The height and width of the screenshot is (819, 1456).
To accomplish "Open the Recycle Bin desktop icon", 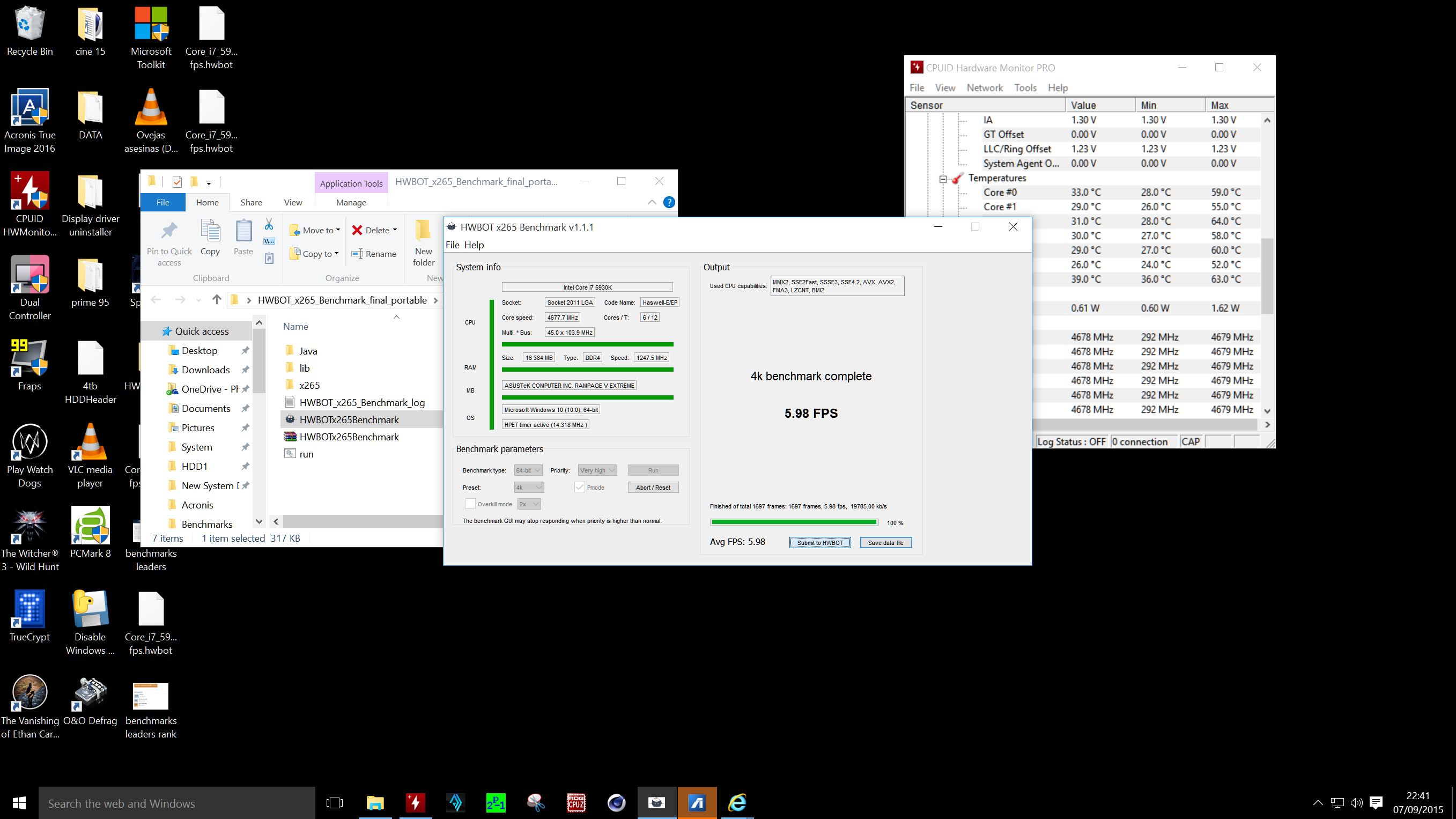I will (29, 32).
